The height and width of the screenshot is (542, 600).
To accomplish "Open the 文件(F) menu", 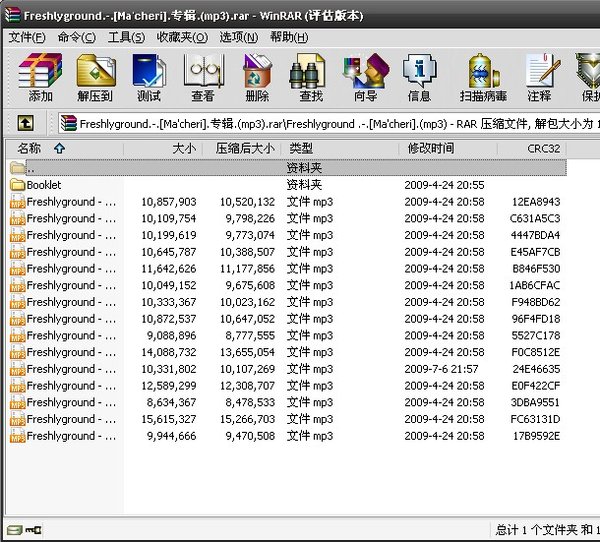I will [x=27, y=38].
